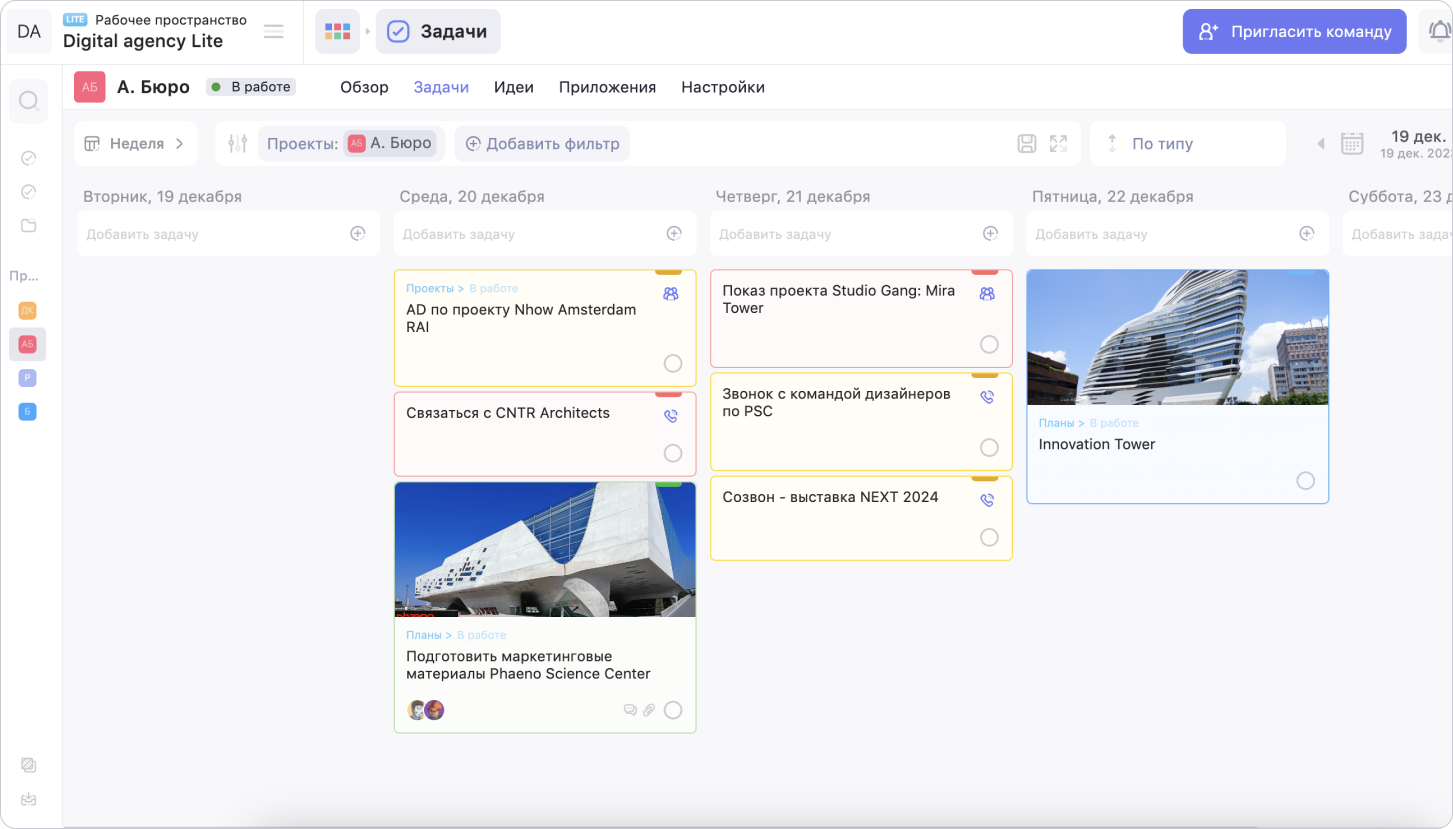Viewport: 1453px width, 829px height.
Task: Go to the Настройки tab
Action: tap(723, 87)
